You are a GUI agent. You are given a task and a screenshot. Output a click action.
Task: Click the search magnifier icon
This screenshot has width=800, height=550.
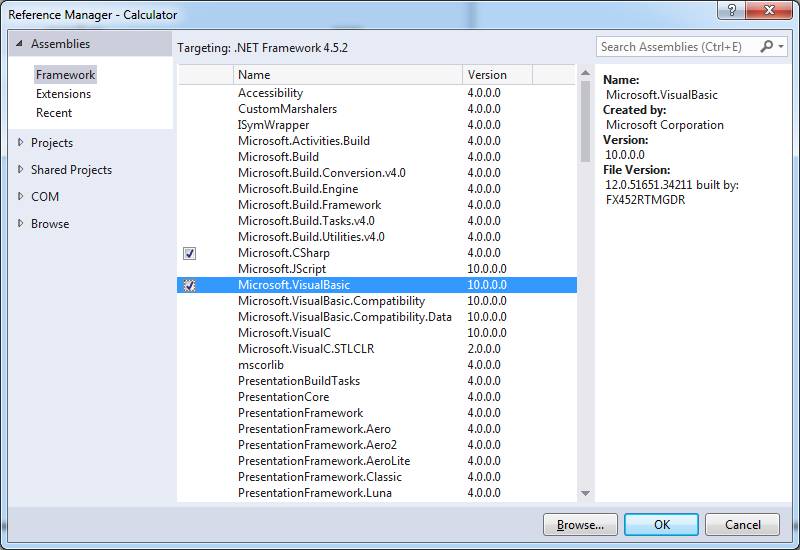[767, 47]
